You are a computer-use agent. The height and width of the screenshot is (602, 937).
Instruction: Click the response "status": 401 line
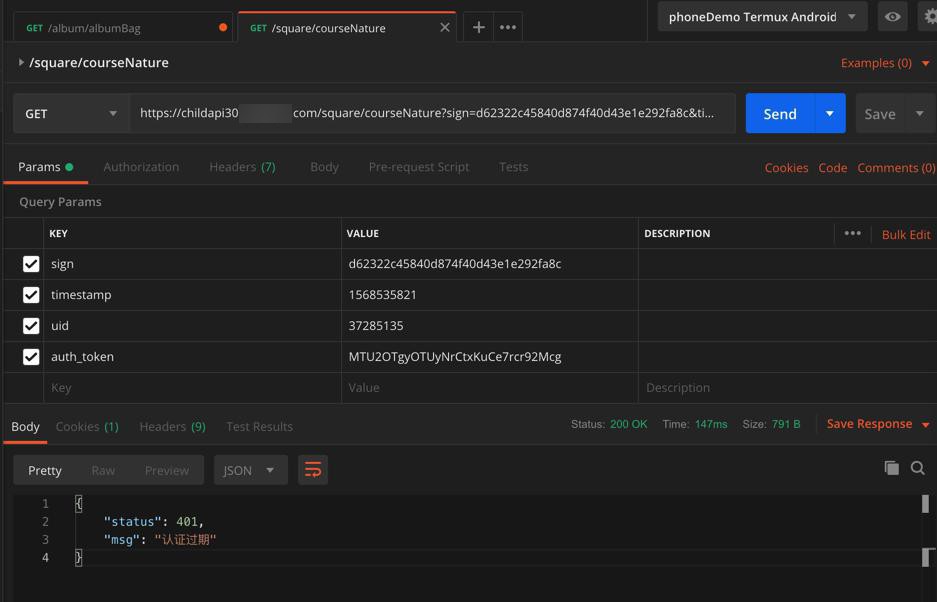(x=154, y=521)
